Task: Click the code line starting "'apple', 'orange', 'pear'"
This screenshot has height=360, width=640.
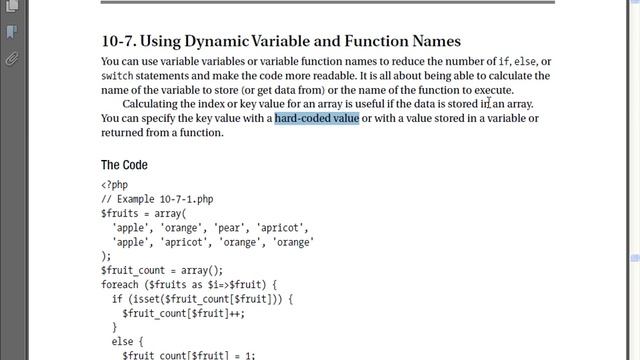Action: pos(210,228)
